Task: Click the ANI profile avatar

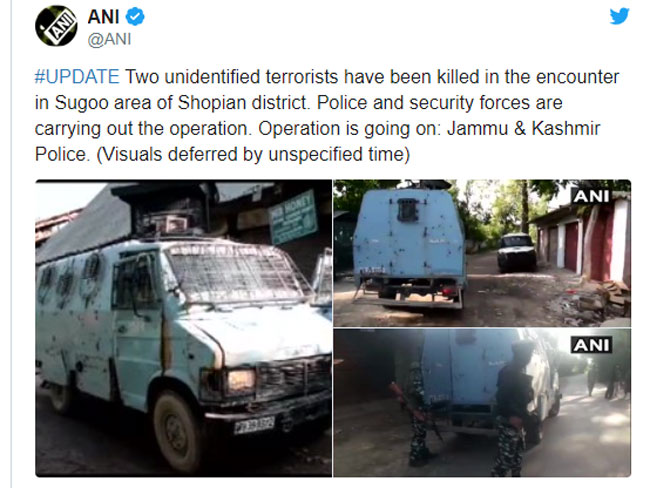Action: (56, 26)
